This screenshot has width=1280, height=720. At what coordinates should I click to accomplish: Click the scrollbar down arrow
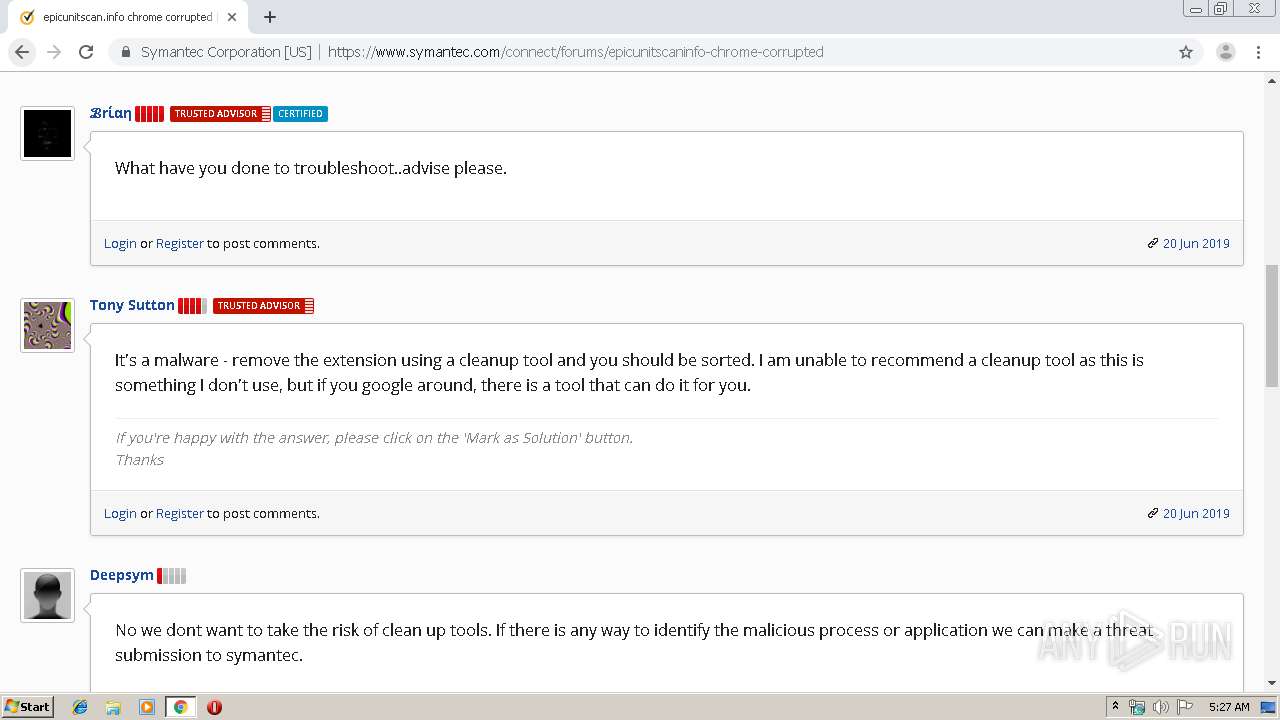(1271, 683)
